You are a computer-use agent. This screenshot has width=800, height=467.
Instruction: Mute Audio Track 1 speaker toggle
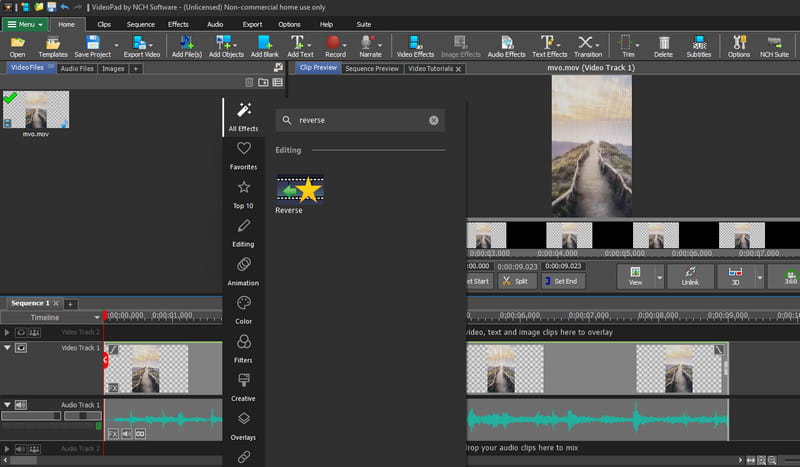tap(21, 405)
